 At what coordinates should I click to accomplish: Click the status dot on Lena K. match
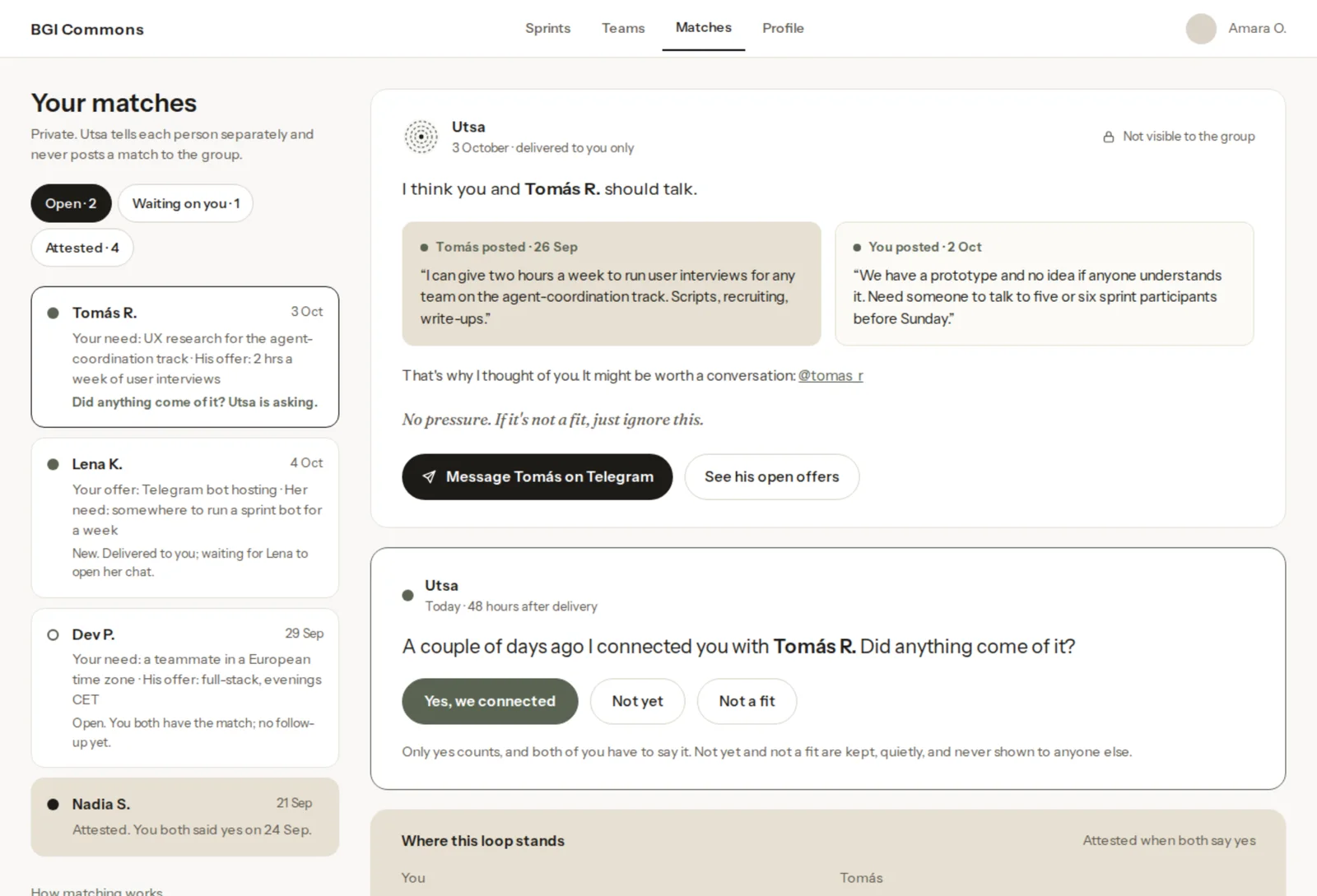(53, 465)
